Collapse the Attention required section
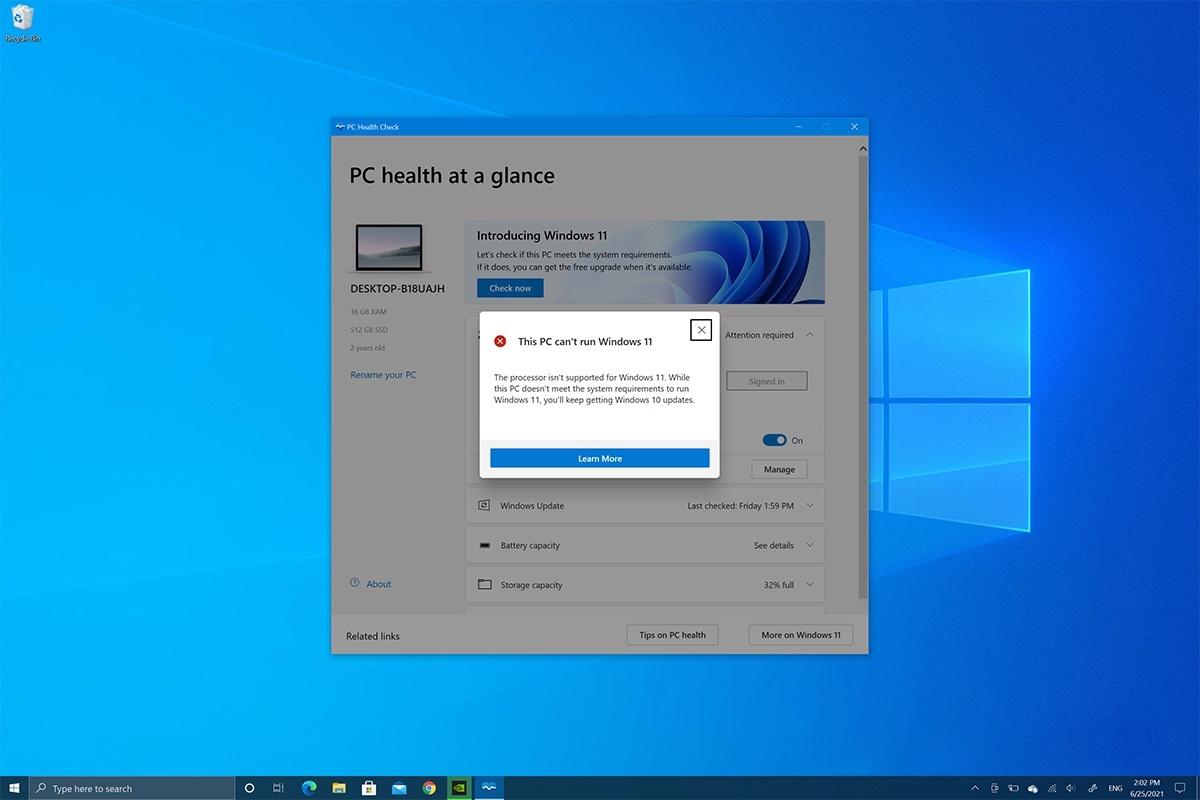1200x800 pixels. click(810, 335)
